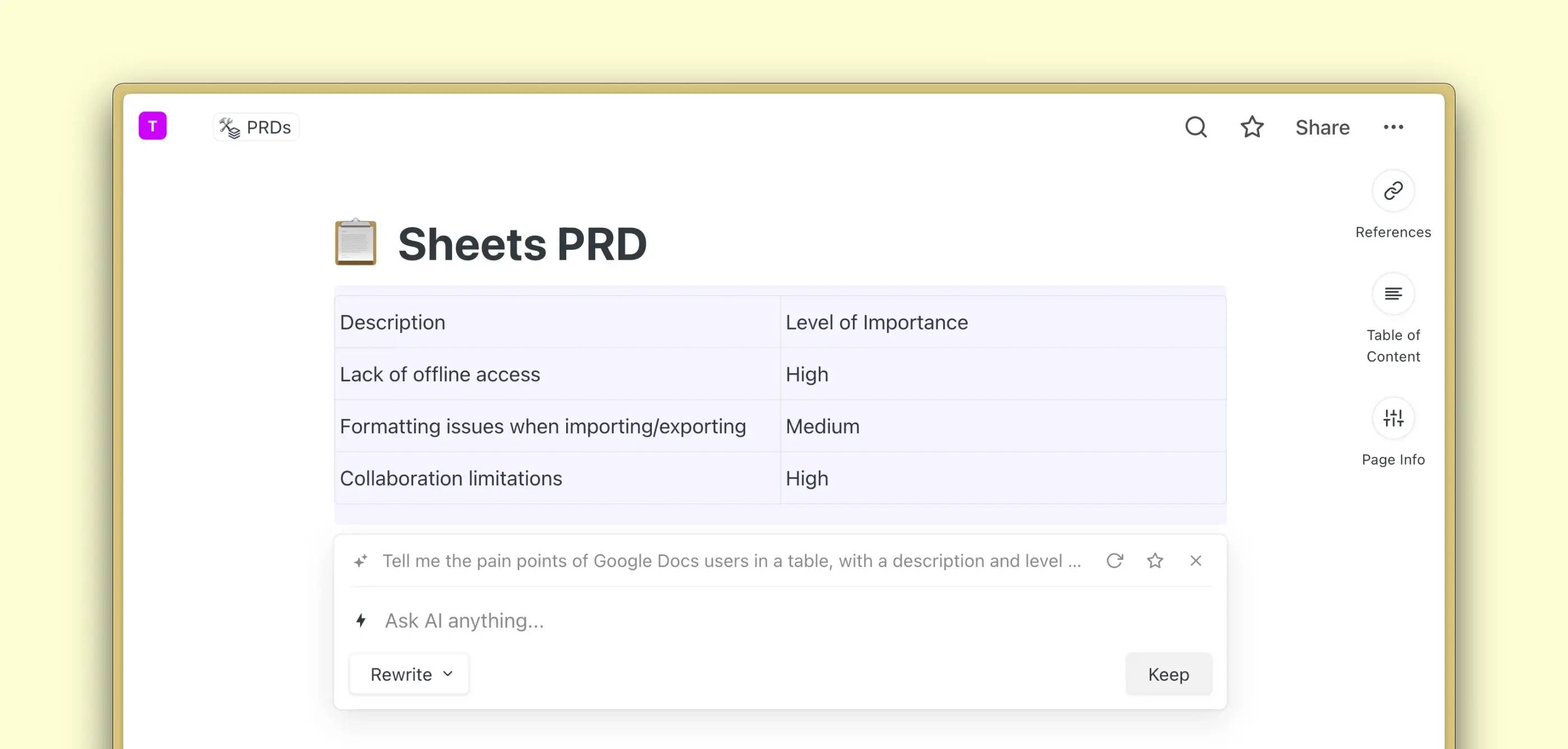Select the Sheets PRD title
The width and height of the screenshot is (1568, 749).
[522, 244]
